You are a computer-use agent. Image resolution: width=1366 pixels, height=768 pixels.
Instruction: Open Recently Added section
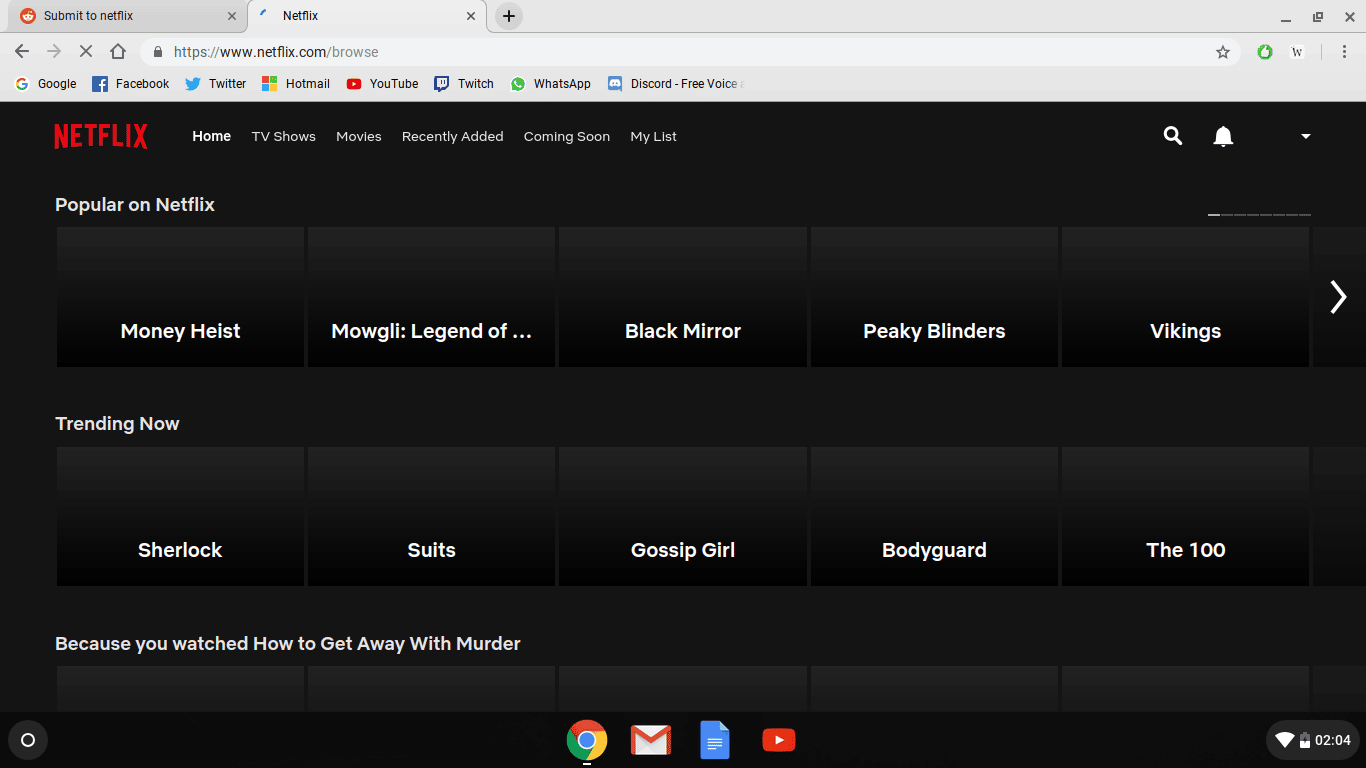pyautogui.click(x=452, y=136)
